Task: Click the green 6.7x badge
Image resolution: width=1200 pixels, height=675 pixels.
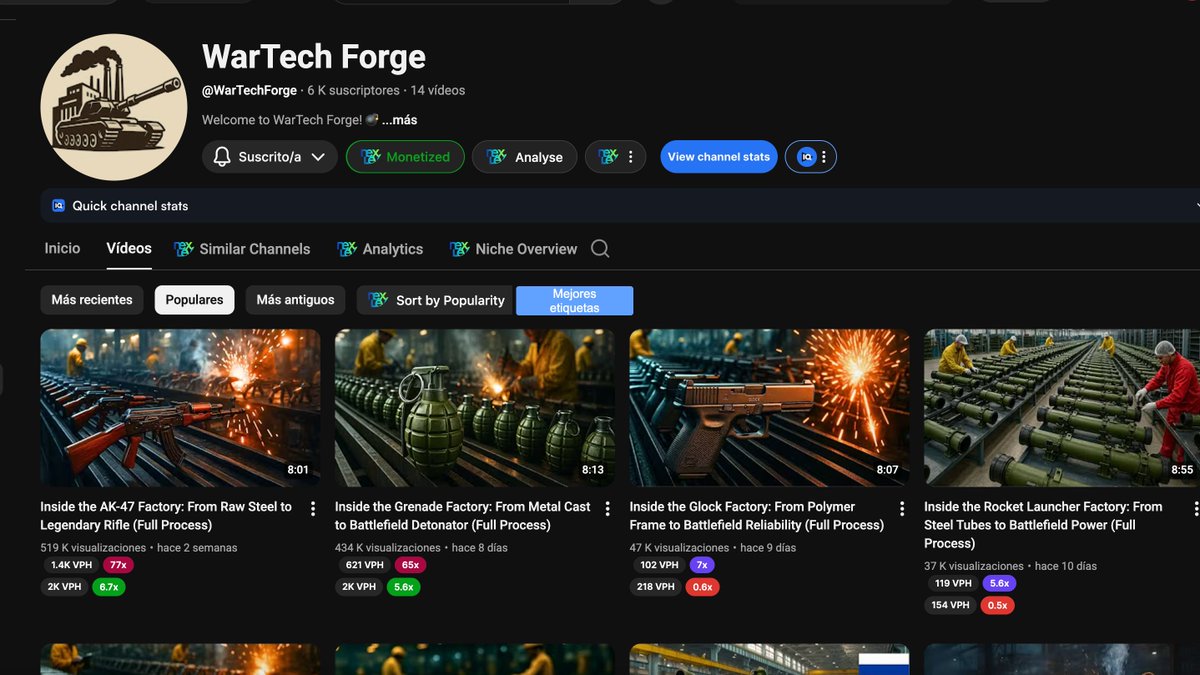Action: tap(109, 587)
